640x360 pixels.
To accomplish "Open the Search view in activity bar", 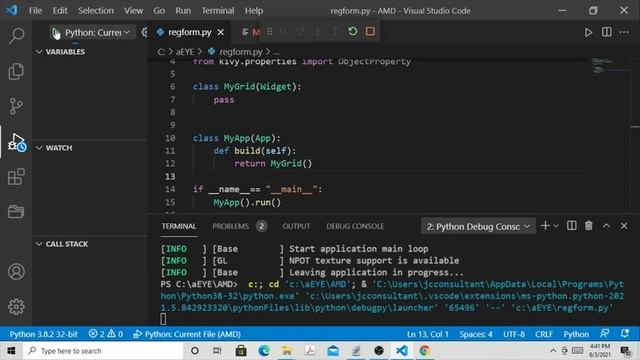I will (16, 36).
